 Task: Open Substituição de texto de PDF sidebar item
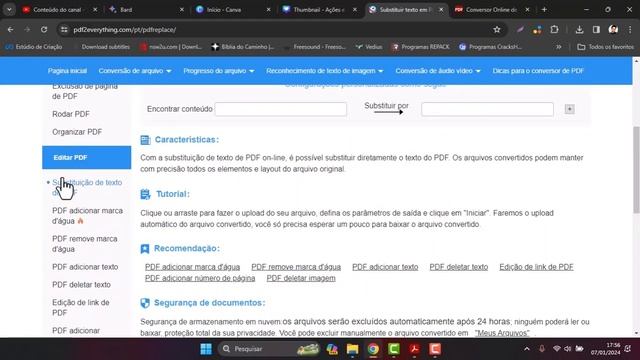tap(87, 187)
